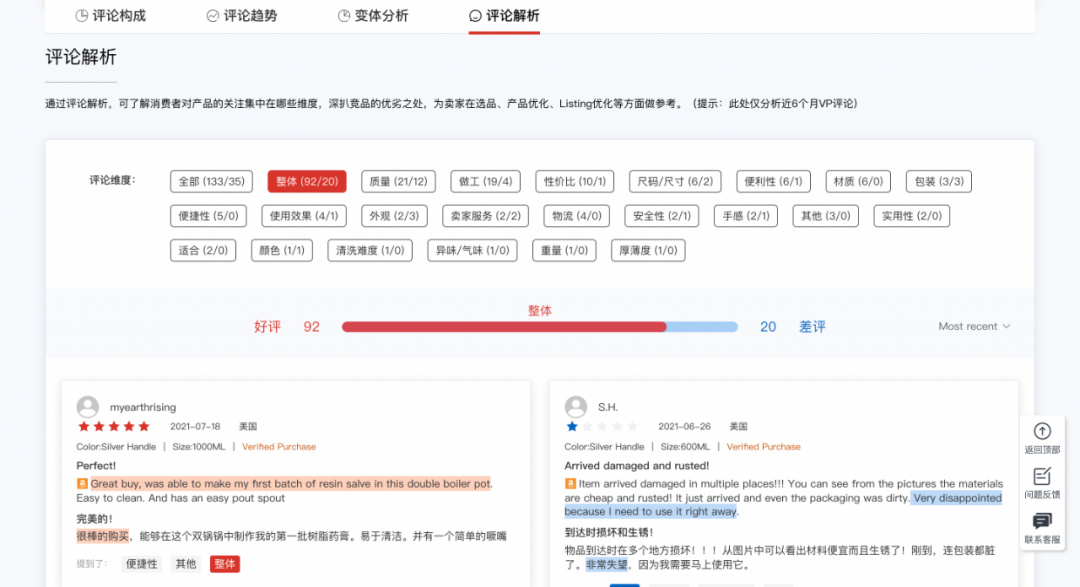Select the 物流 (4/0) dimension filter

[x=576, y=215]
